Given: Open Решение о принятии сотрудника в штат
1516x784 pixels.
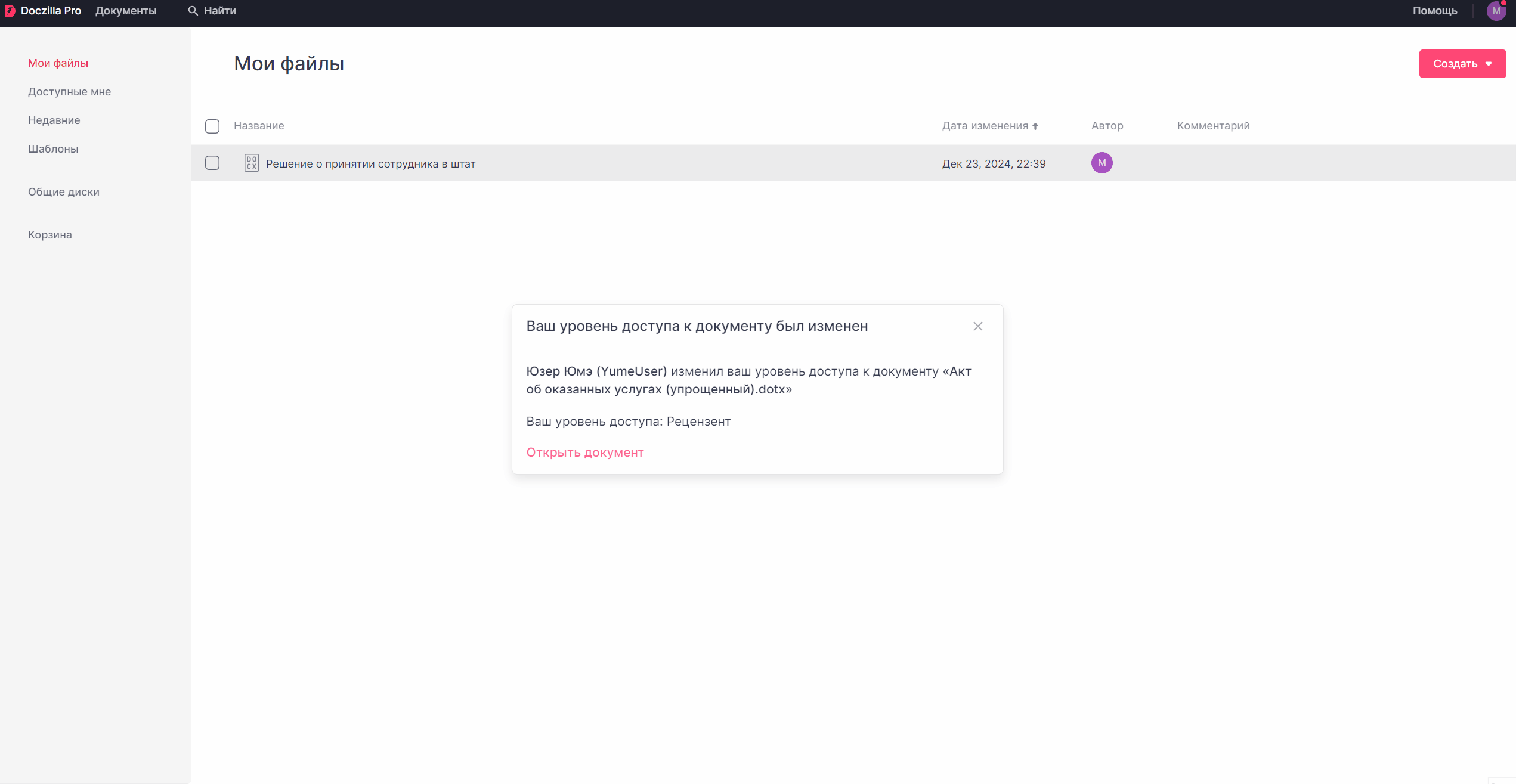Looking at the screenshot, I should click(x=370, y=164).
